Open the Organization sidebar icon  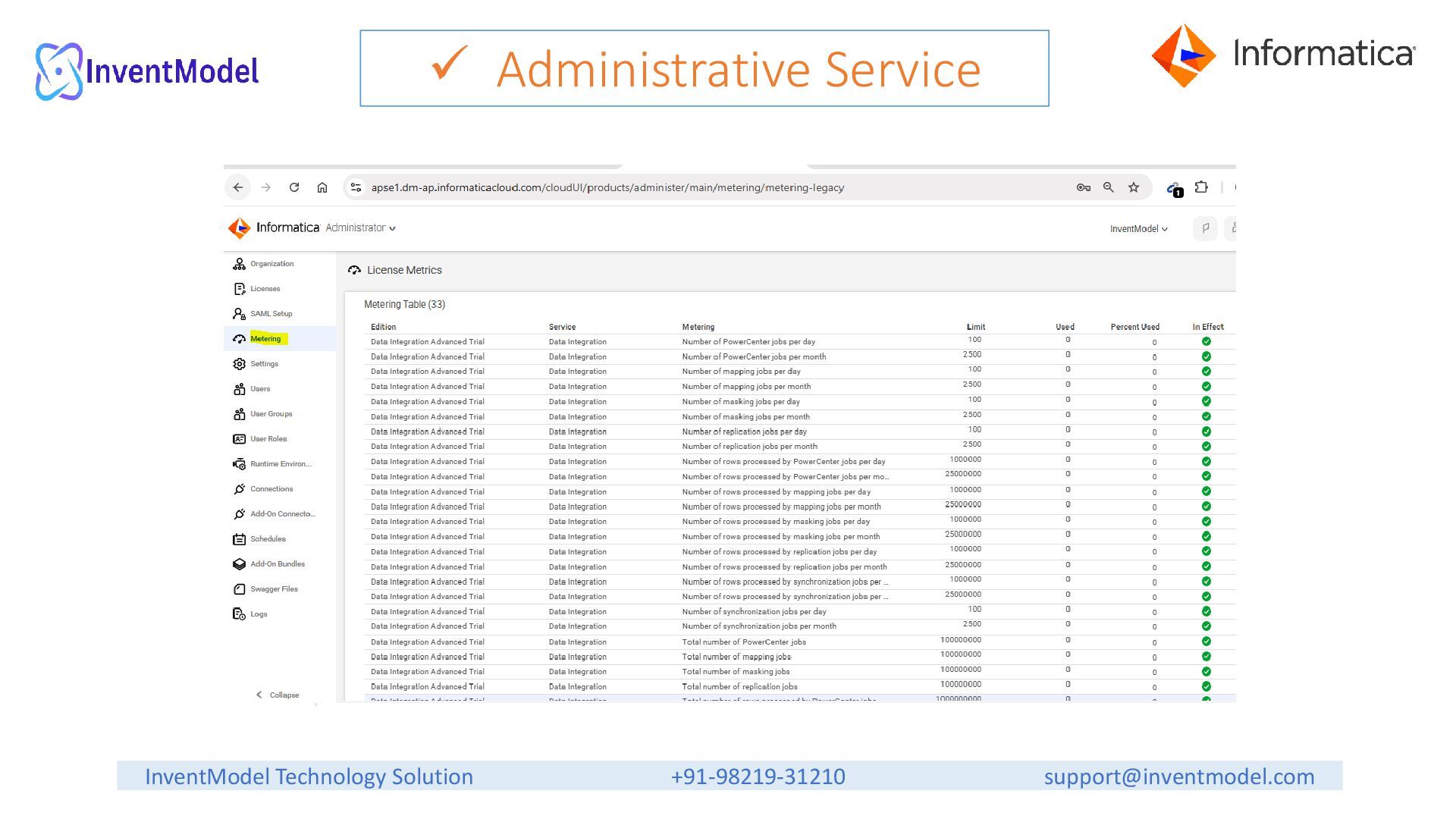(x=239, y=264)
